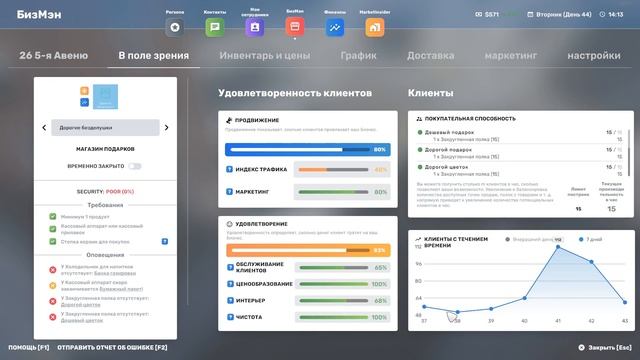640x360 pixels.
Task: Click the info icon next to Индекс трафика
Action: 229,169
